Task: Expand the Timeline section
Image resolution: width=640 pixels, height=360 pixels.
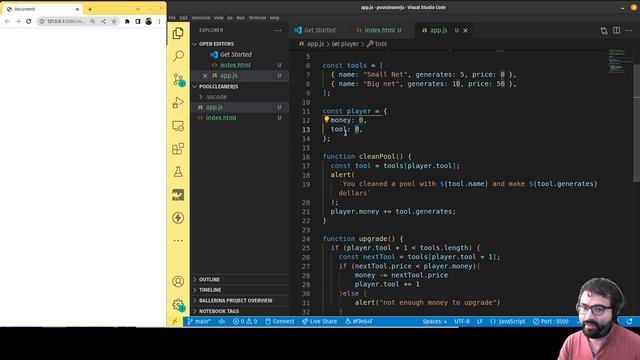Action: tap(210, 290)
